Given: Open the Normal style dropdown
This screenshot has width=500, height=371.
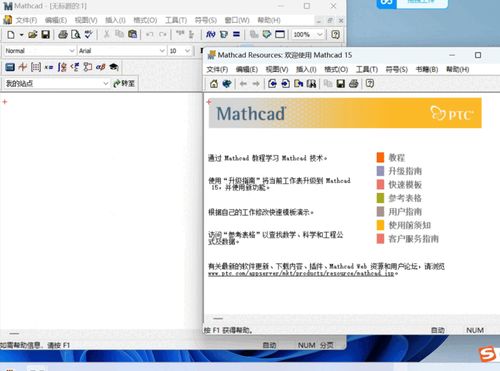Looking at the screenshot, I should pos(72,51).
